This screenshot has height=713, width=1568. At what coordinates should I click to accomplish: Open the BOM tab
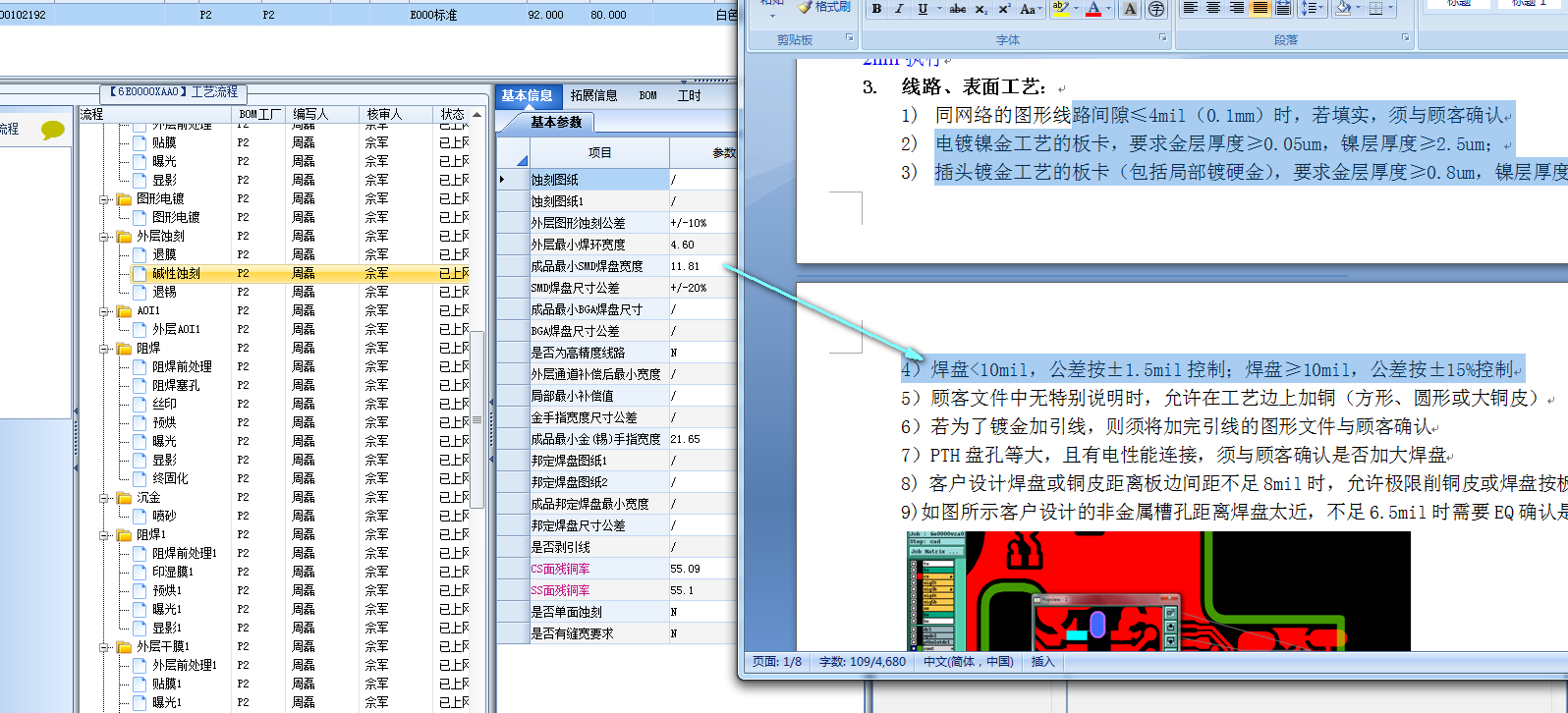point(647,95)
